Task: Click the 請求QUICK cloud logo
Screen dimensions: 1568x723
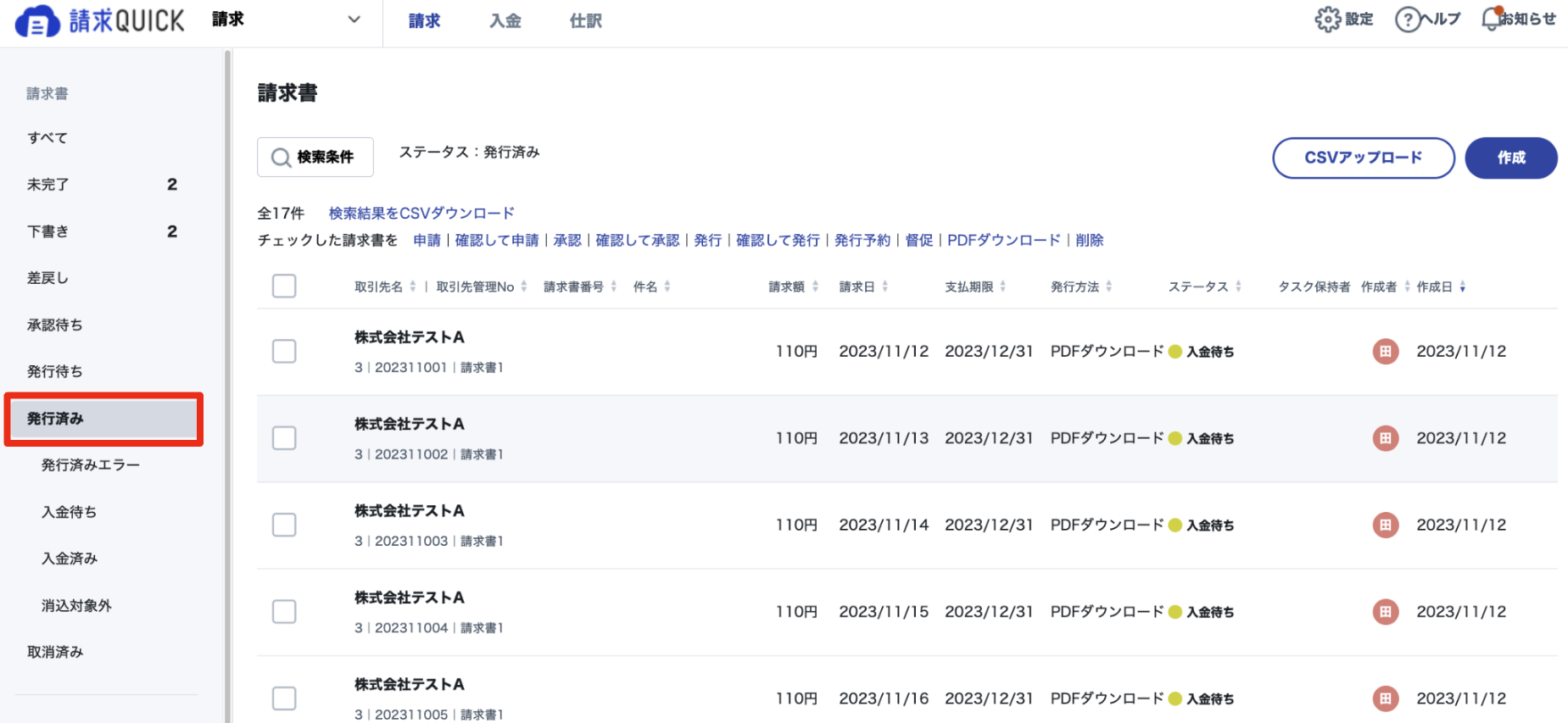Action: click(100, 21)
